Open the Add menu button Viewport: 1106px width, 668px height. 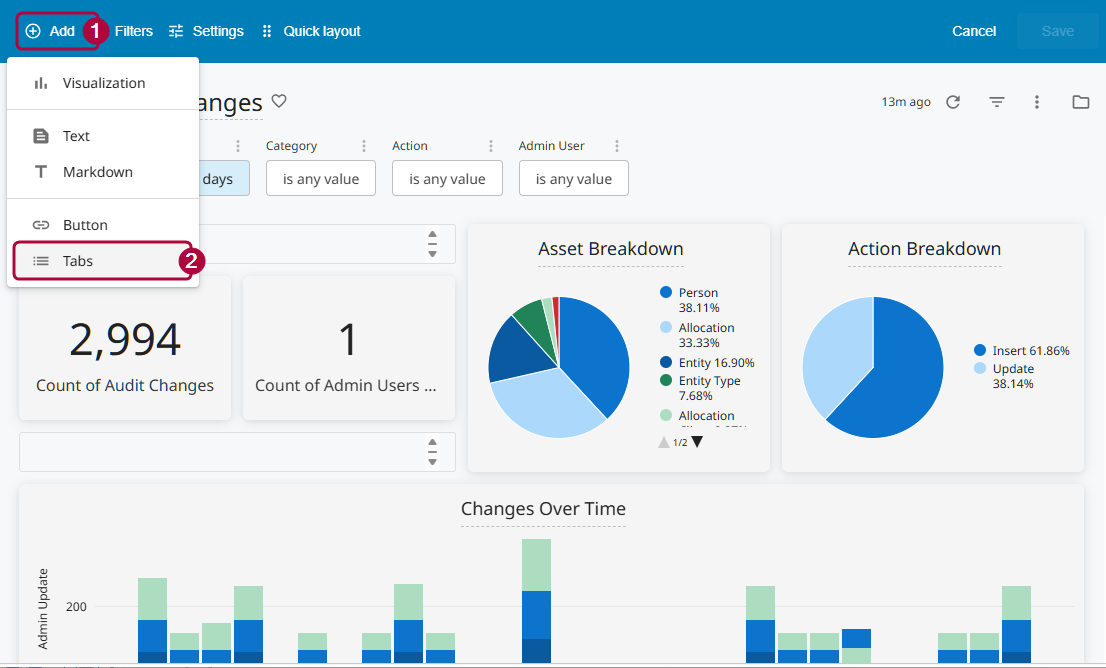[51, 31]
